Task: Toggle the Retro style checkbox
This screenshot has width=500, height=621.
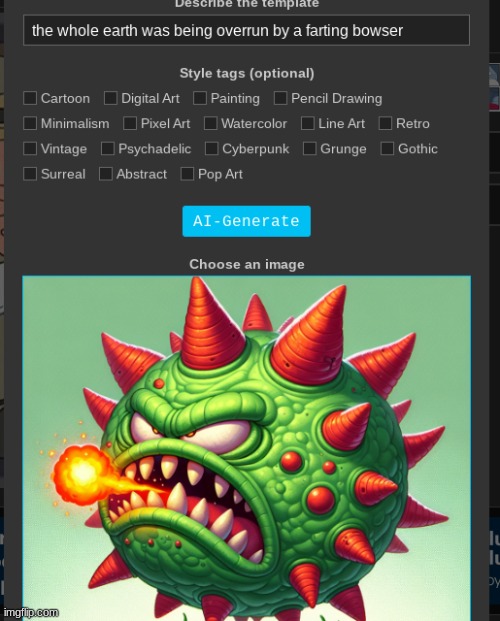Action: pyautogui.click(x=385, y=123)
